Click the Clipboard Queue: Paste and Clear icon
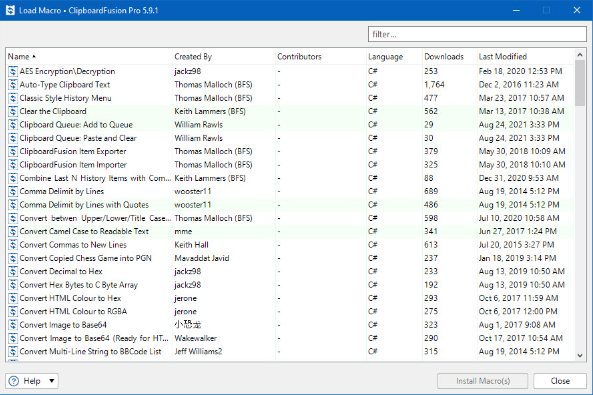 (x=13, y=138)
